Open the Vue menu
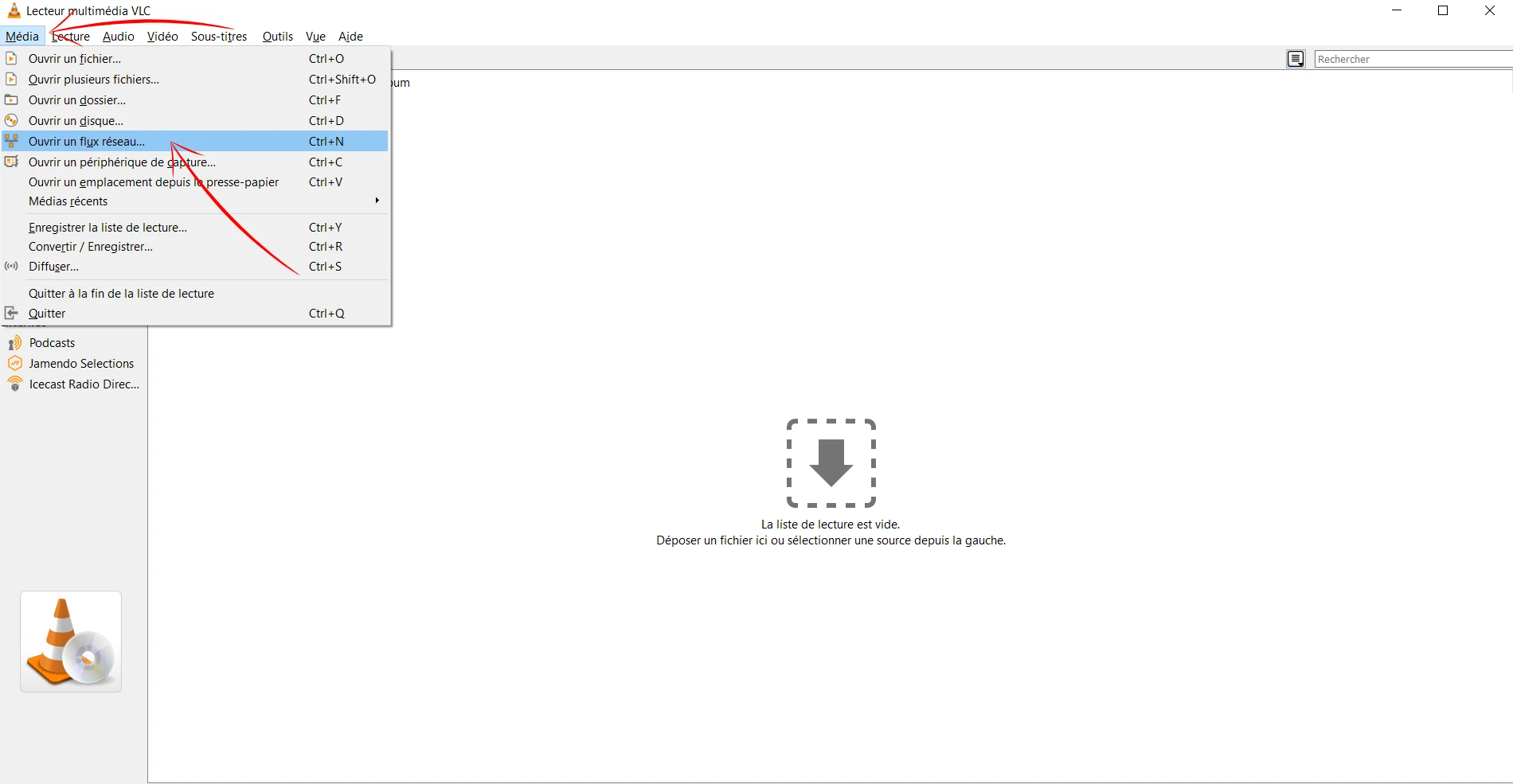1513x784 pixels. (x=315, y=36)
